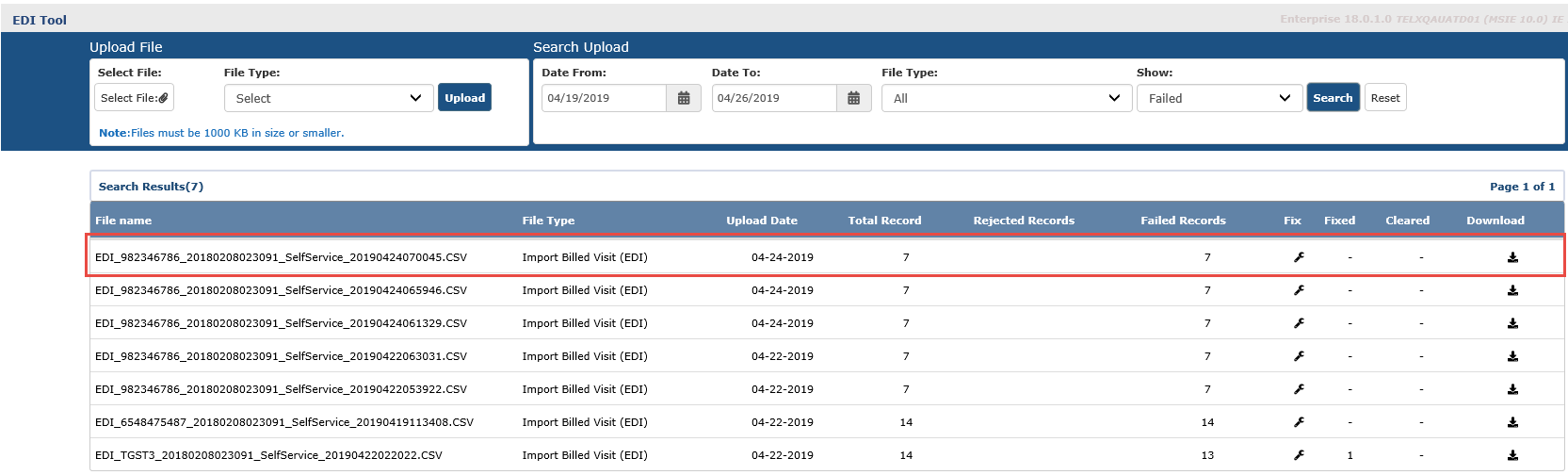Download the file ending 053922.CSV
Viewport: 1568px width, 475px height.
[x=1512, y=389]
